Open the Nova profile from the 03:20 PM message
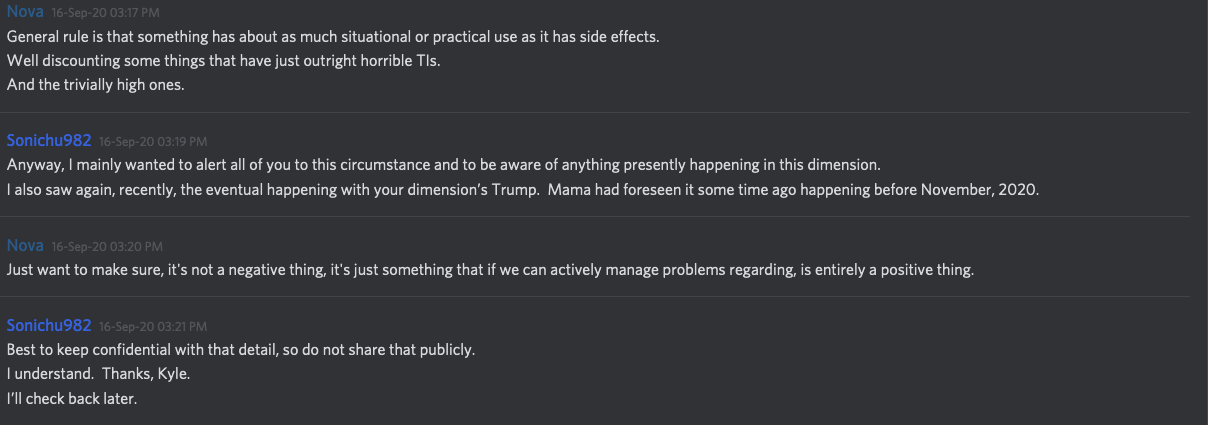This screenshot has width=1208, height=425. pyautogui.click(x=25, y=245)
